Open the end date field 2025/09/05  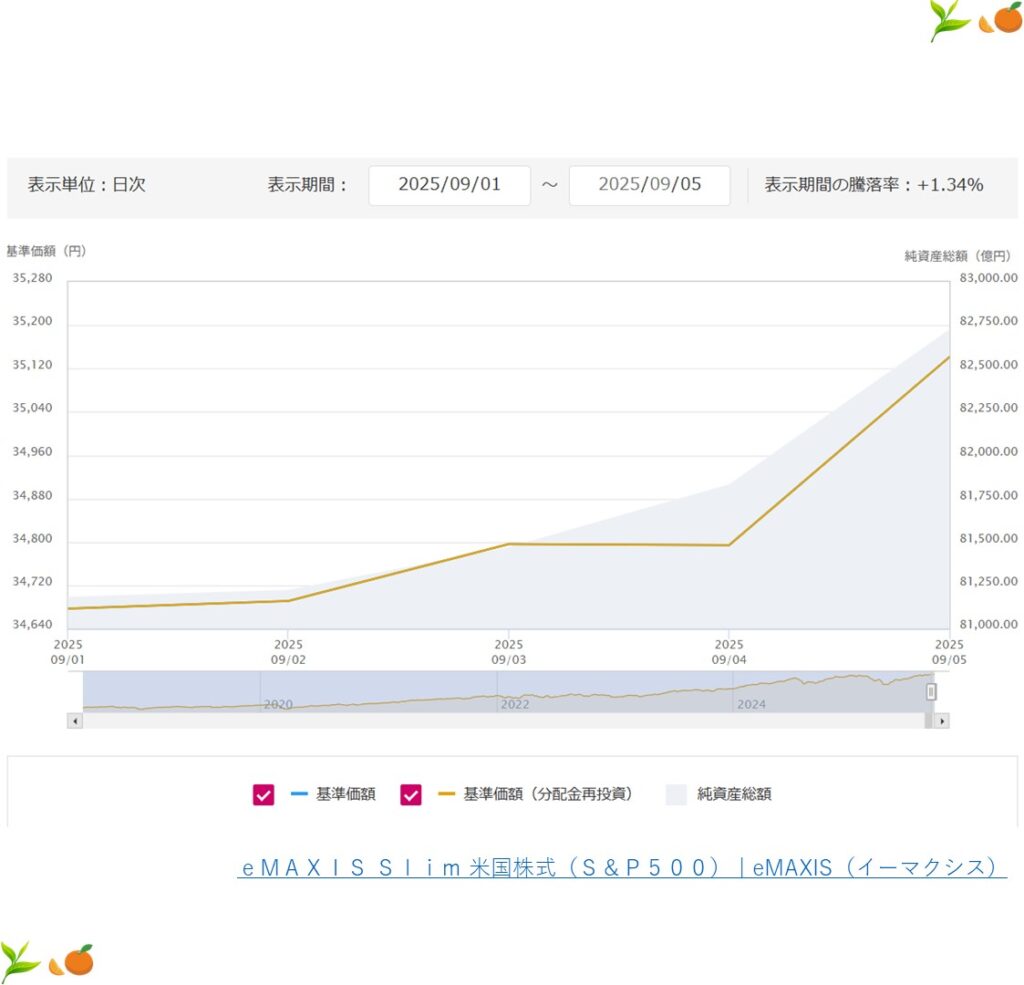coord(649,185)
